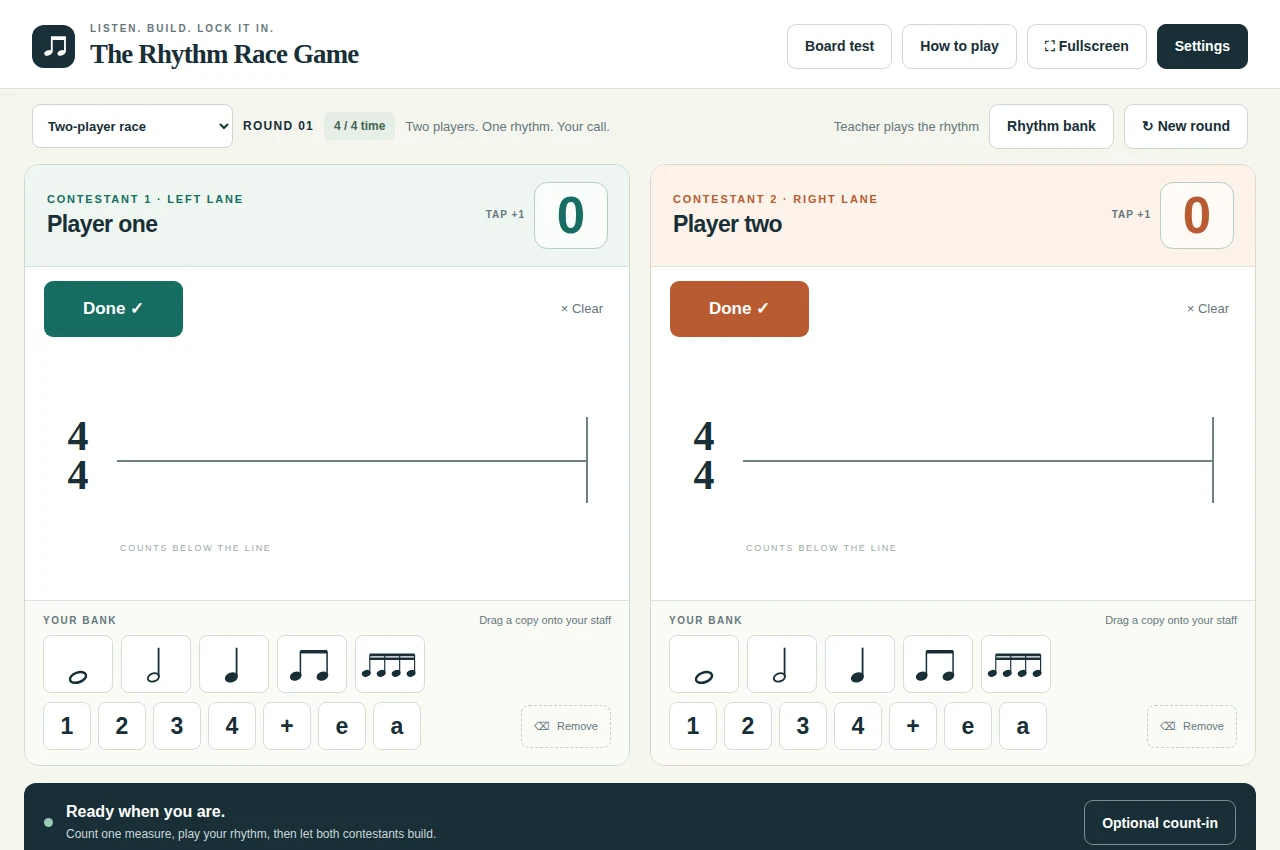Pick the four sixteenth notes in Player two's bank
1280x850 pixels.
pyautogui.click(x=1016, y=664)
